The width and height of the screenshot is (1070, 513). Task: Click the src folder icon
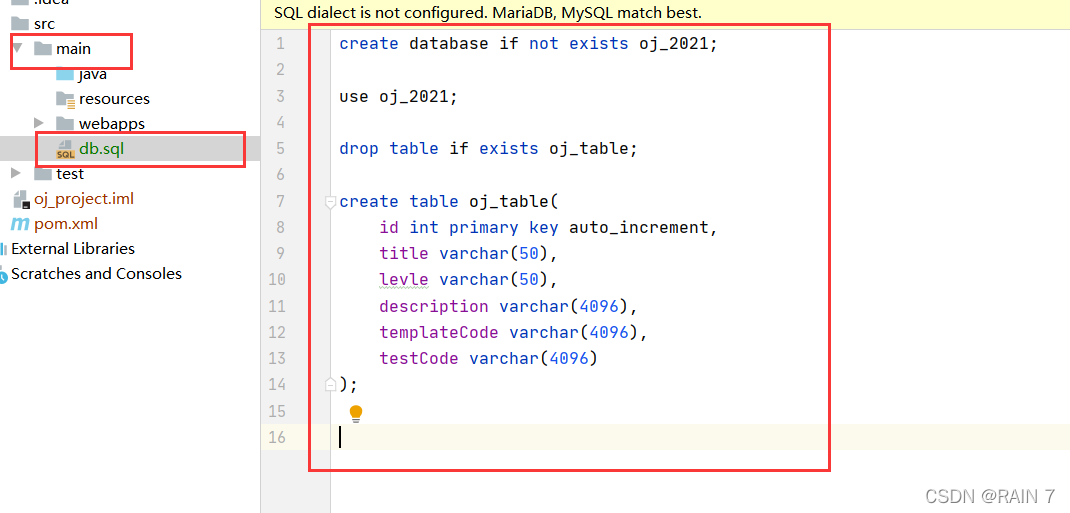click(20, 24)
